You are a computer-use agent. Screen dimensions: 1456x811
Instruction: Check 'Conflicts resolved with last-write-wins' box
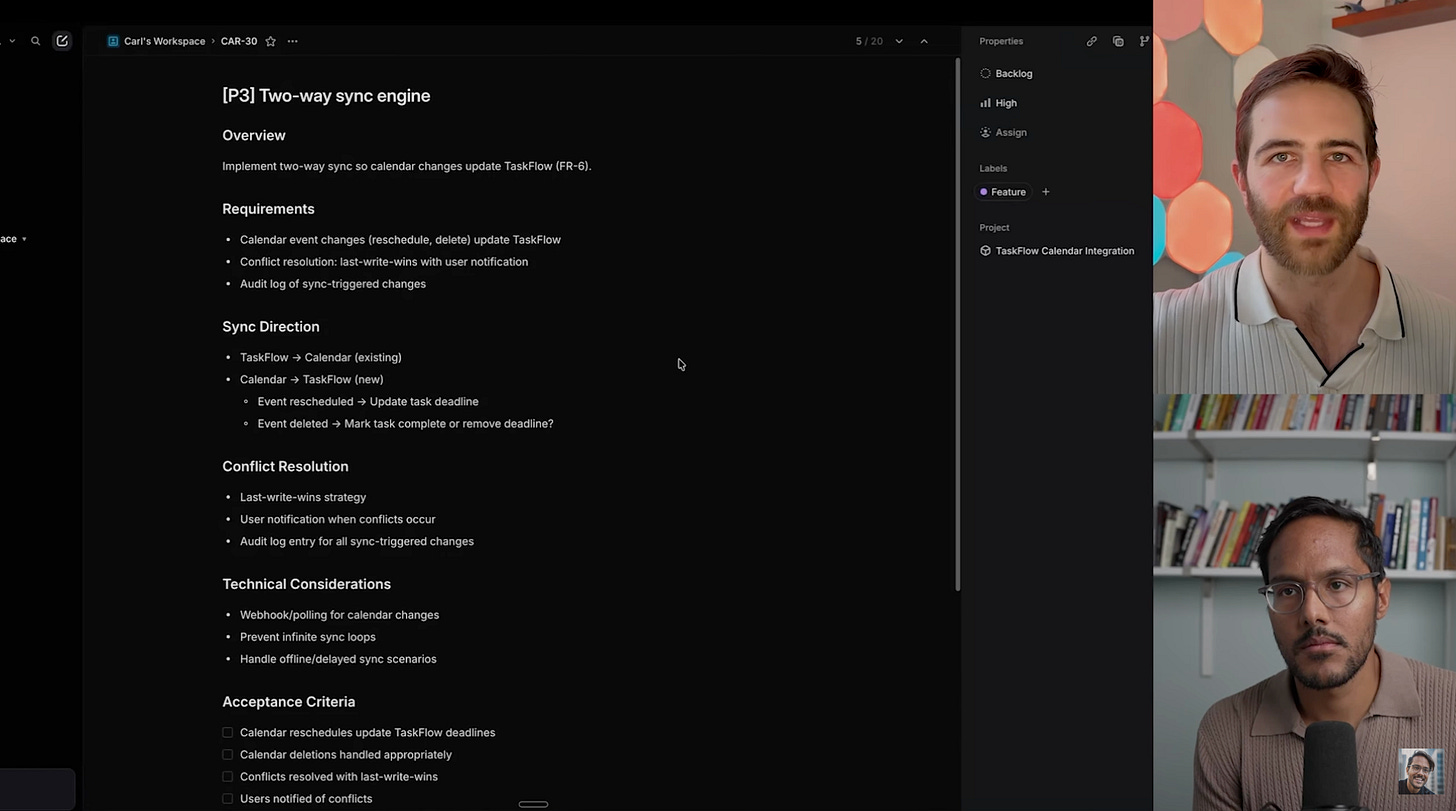(228, 777)
